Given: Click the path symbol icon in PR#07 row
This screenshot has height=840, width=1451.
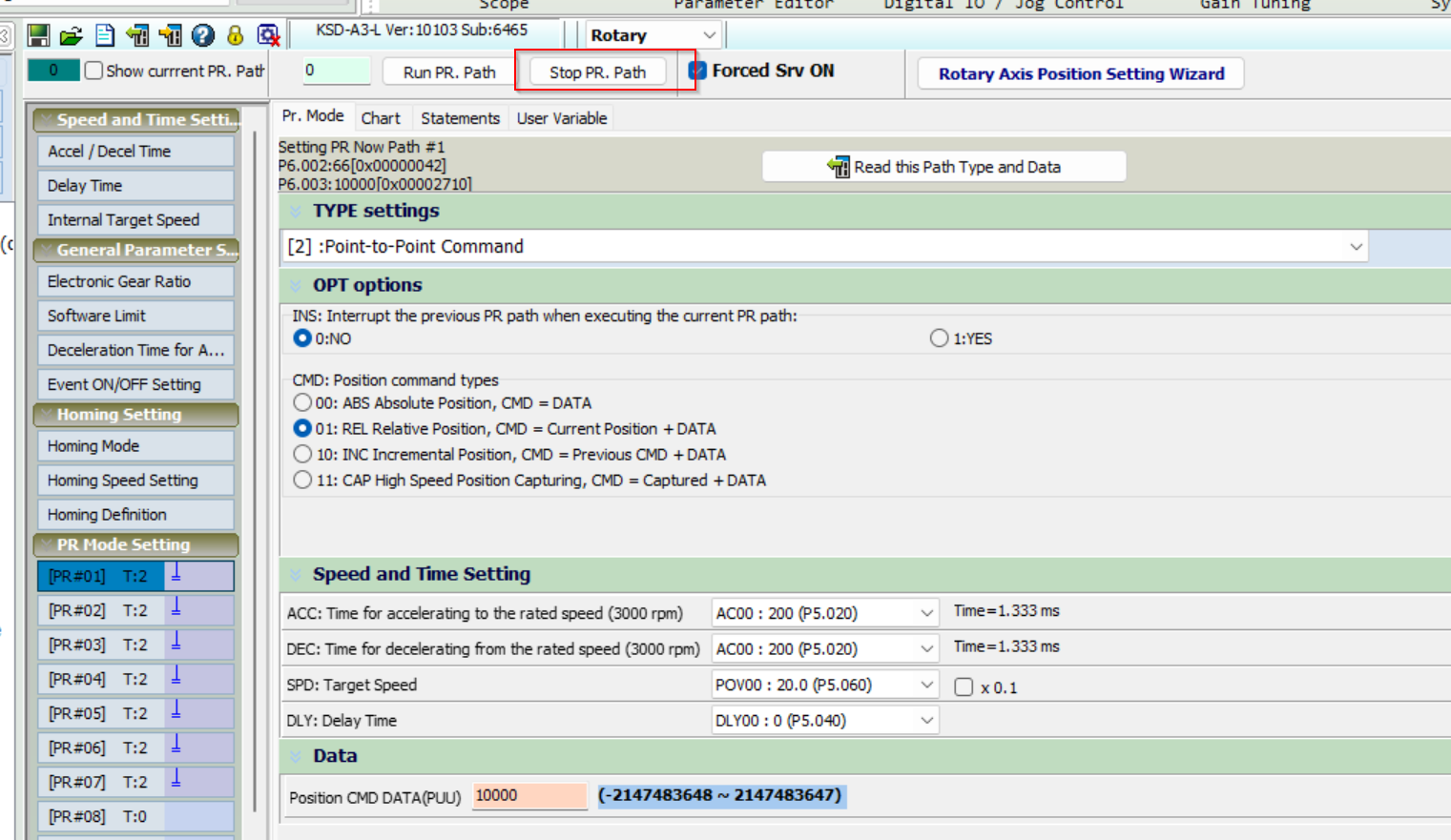Looking at the screenshot, I should (x=176, y=779).
